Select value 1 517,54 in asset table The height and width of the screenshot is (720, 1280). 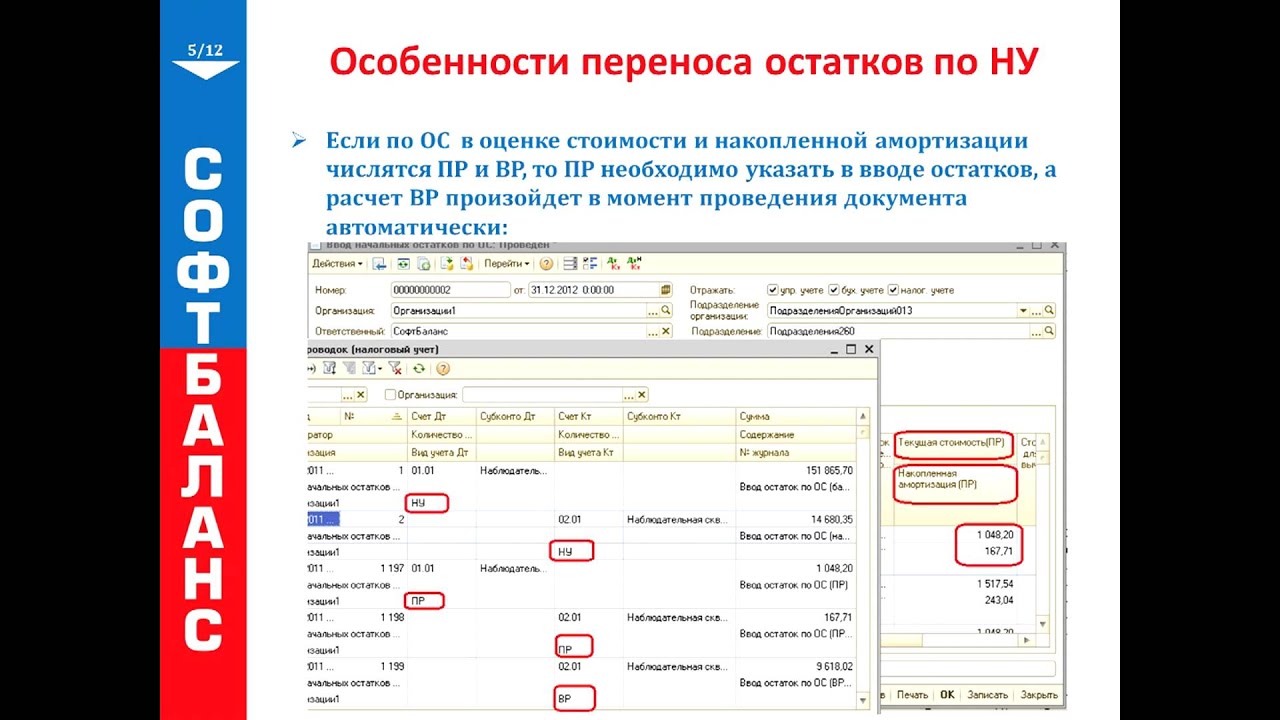[995, 584]
